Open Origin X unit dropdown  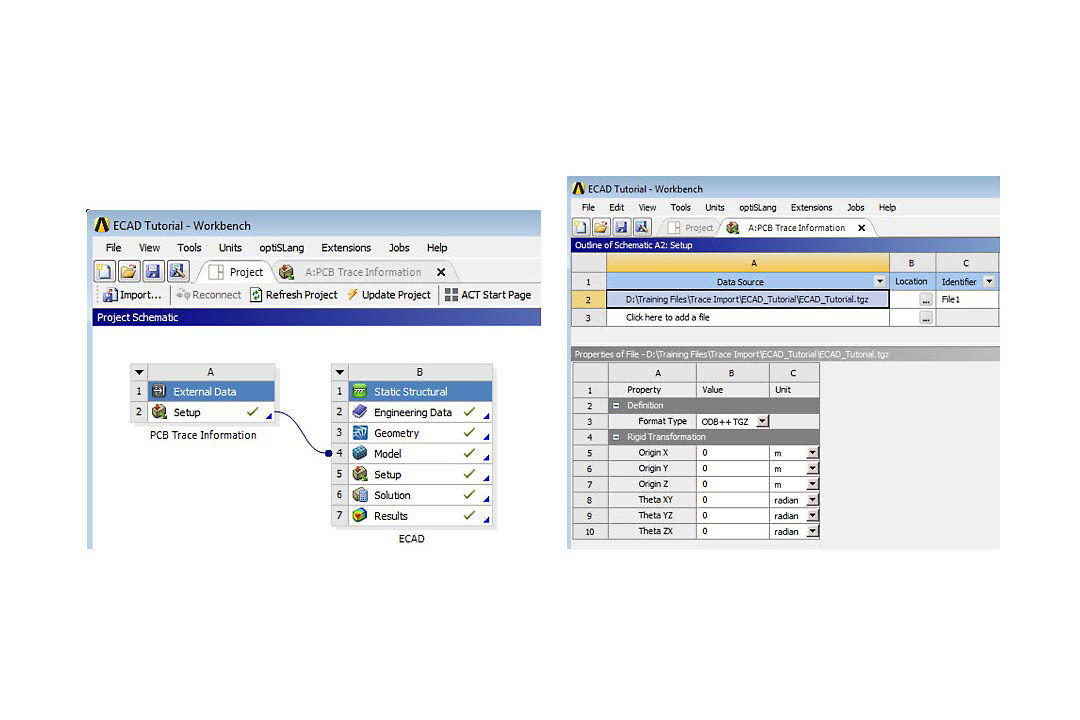pos(813,453)
